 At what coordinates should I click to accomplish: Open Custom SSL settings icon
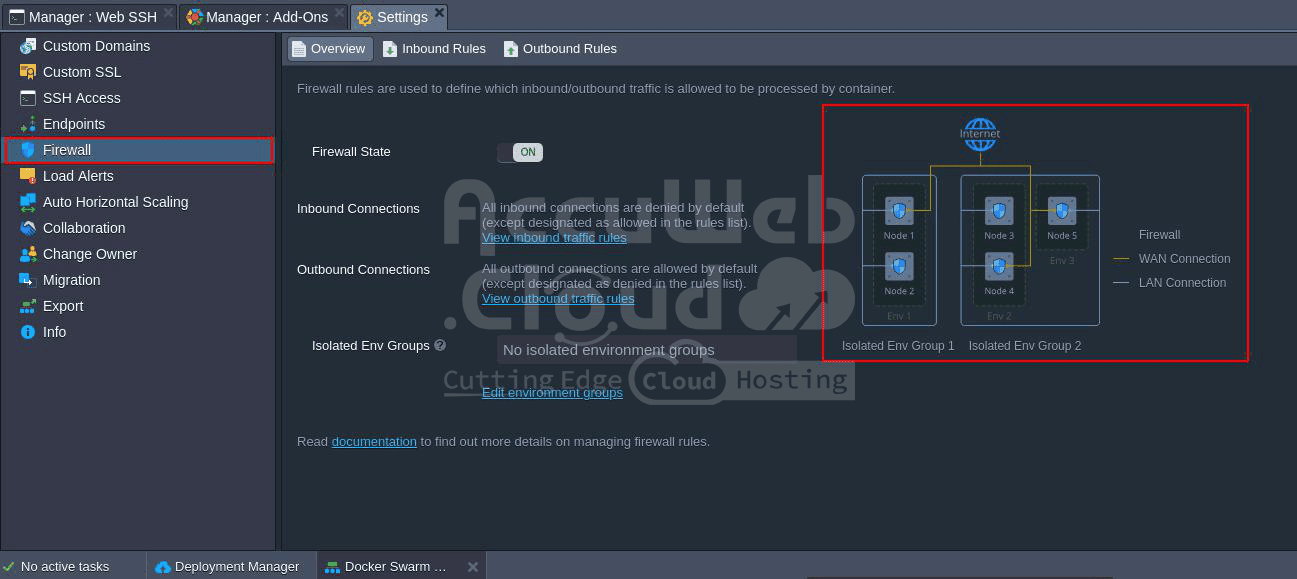[28, 72]
